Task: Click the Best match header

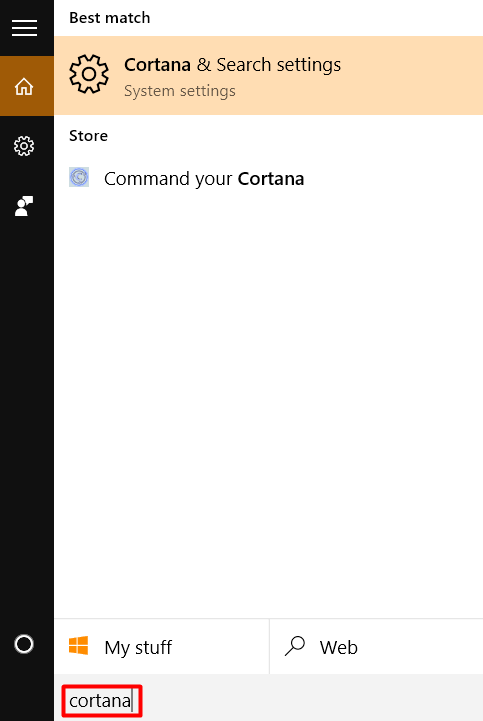Action: coord(109,17)
